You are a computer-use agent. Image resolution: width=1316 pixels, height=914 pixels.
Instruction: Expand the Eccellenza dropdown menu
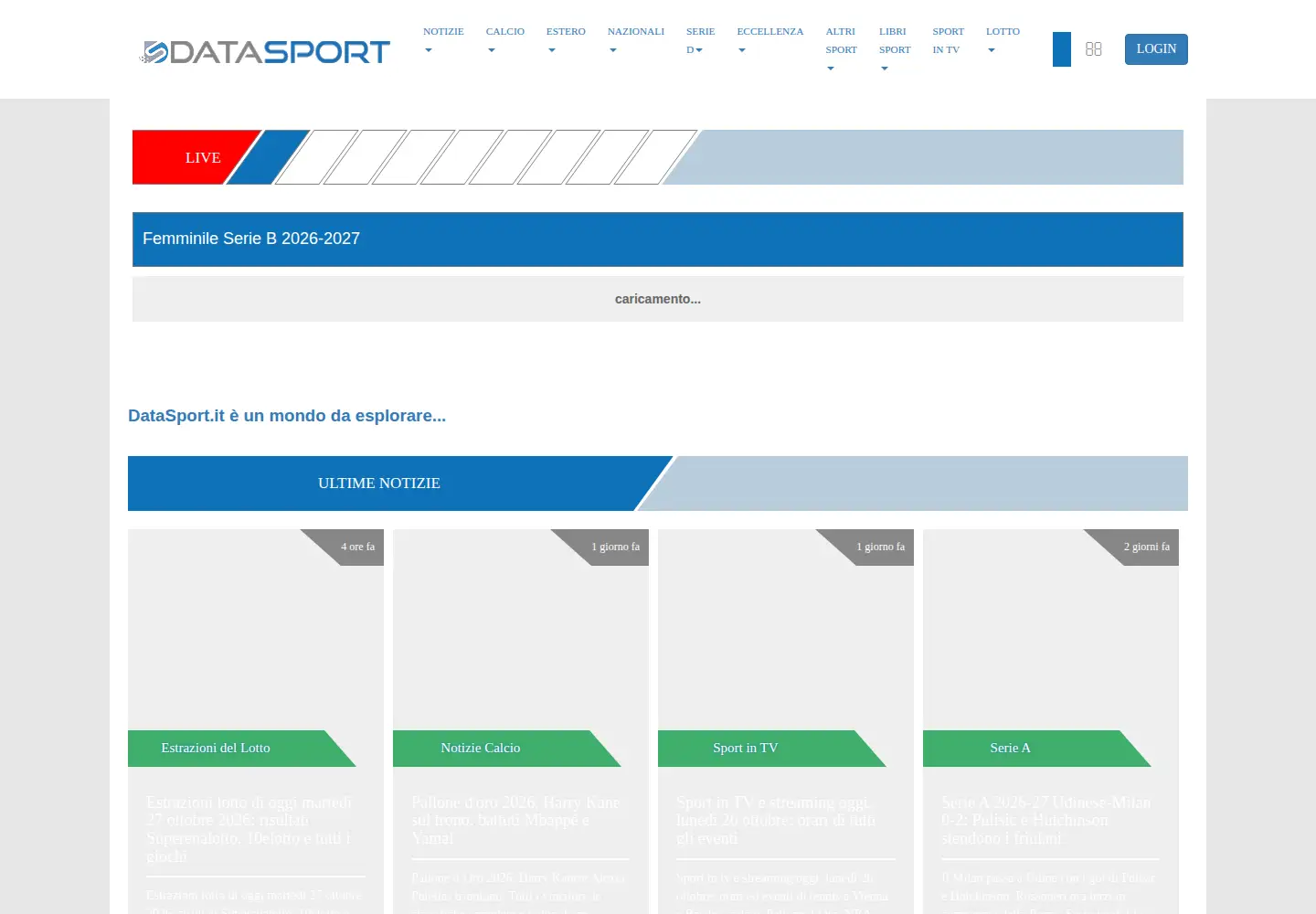770,40
